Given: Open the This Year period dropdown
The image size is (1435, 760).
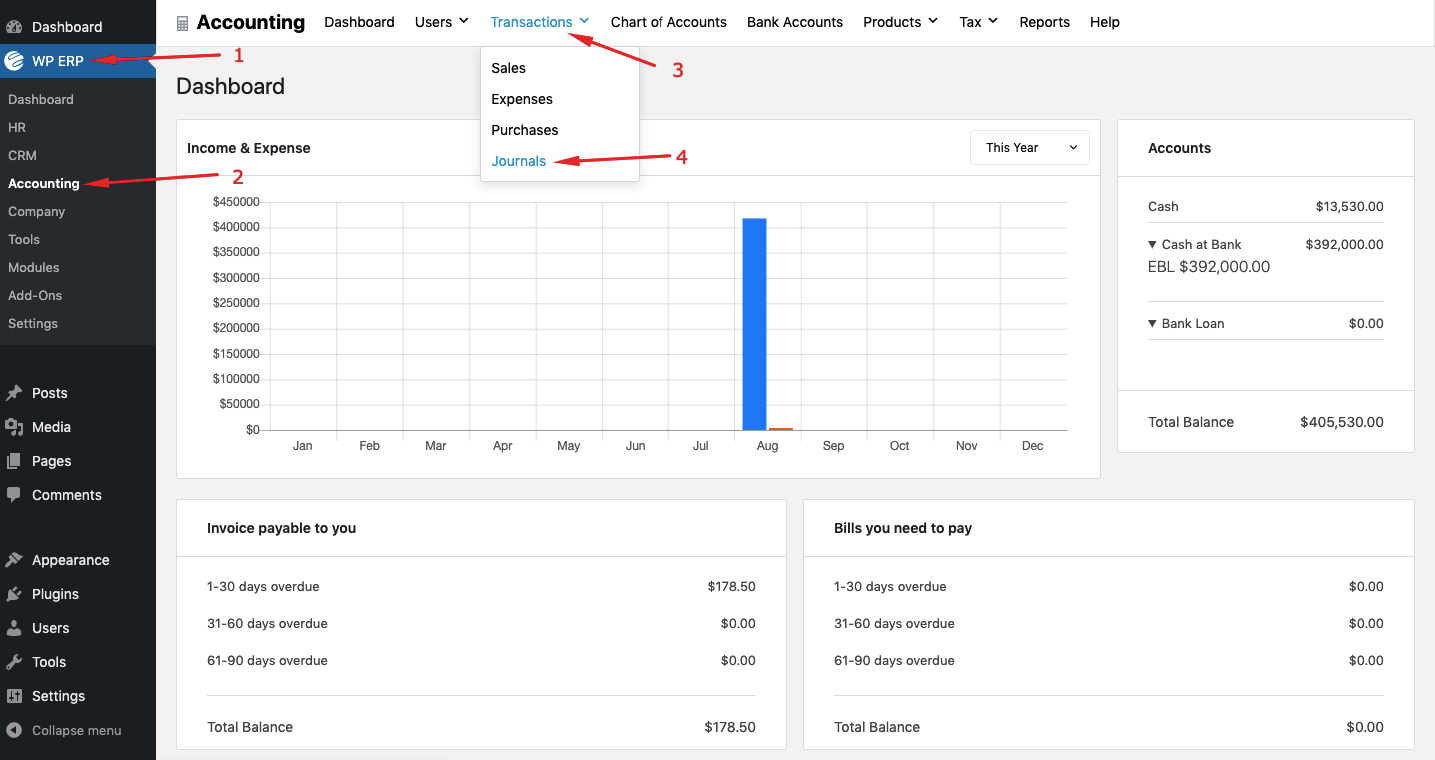Looking at the screenshot, I should [x=1029, y=148].
